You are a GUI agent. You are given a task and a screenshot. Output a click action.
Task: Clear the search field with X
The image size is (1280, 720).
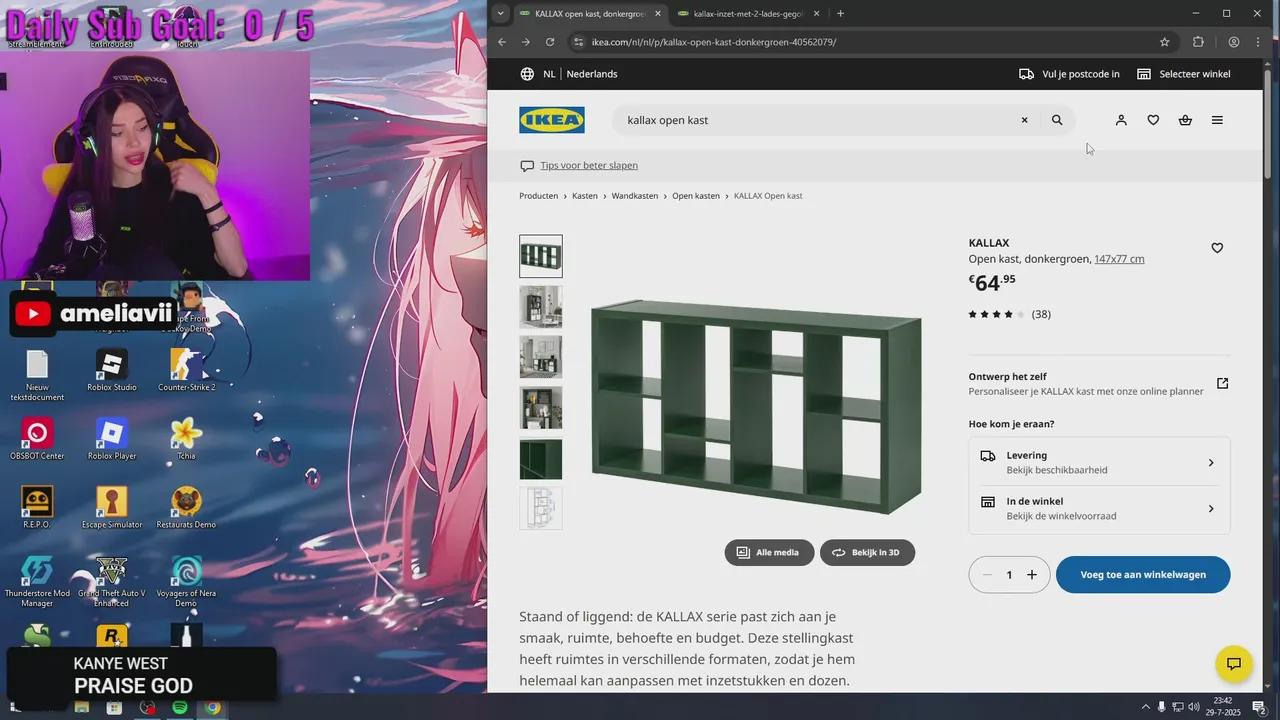point(1024,120)
